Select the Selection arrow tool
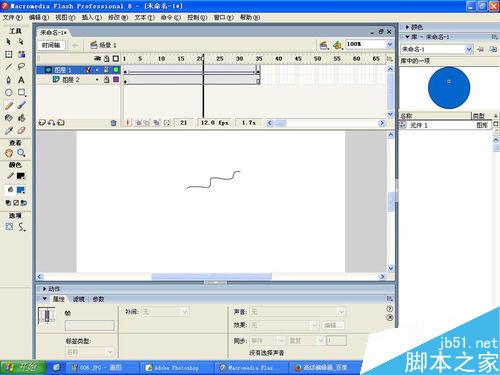This screenshot has height=375, width=500. pos(9,42)
